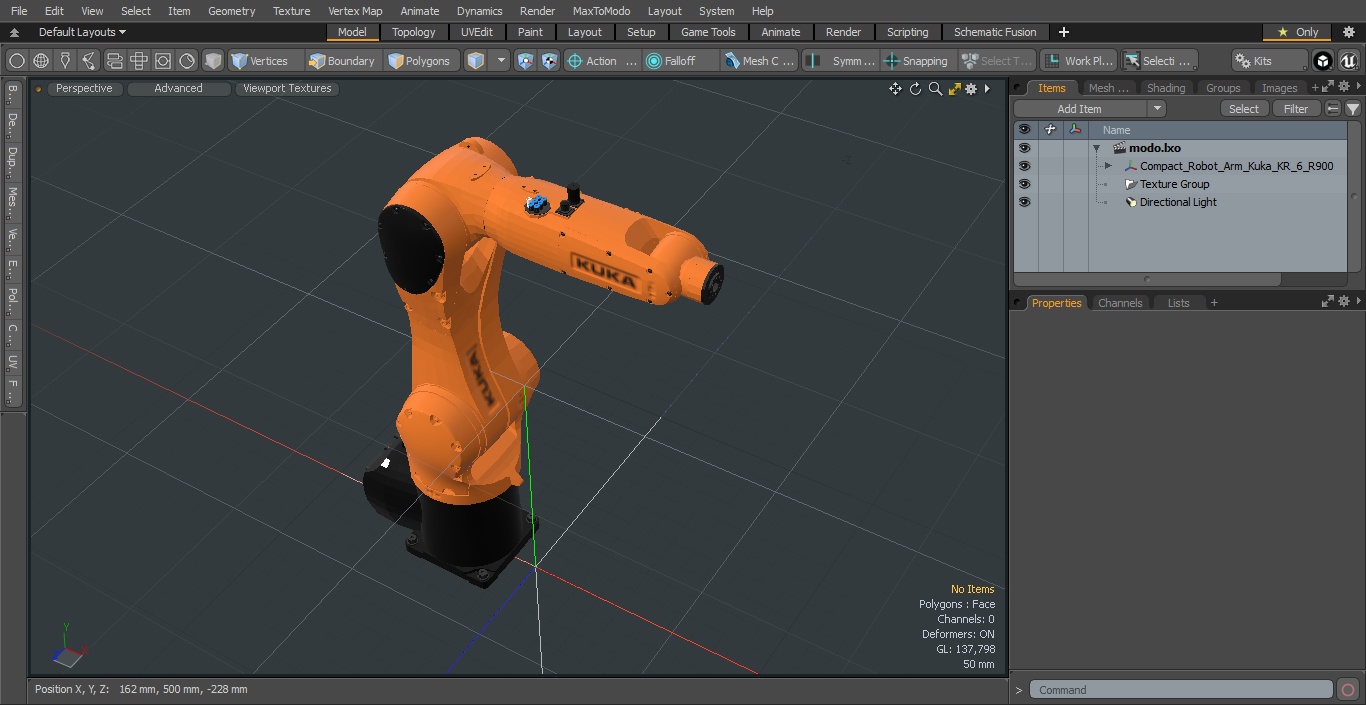Click the Boundary selection button
The height and width of the screenshot is (705, 1366).
(342, 61)
